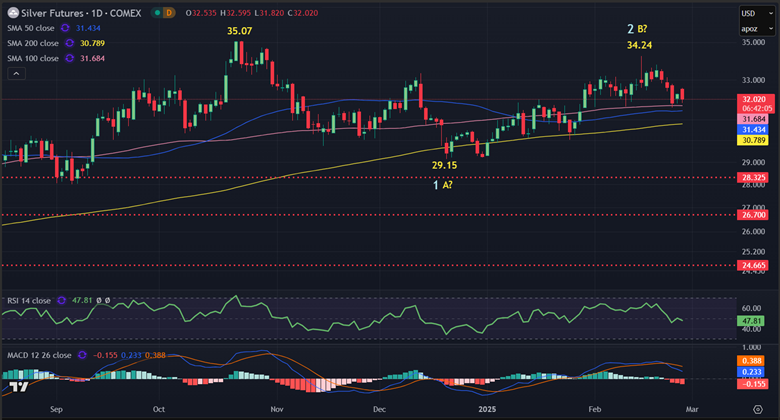Click the 26.000 price scale label
Screen dimensions: 780x420
[753, 231]
